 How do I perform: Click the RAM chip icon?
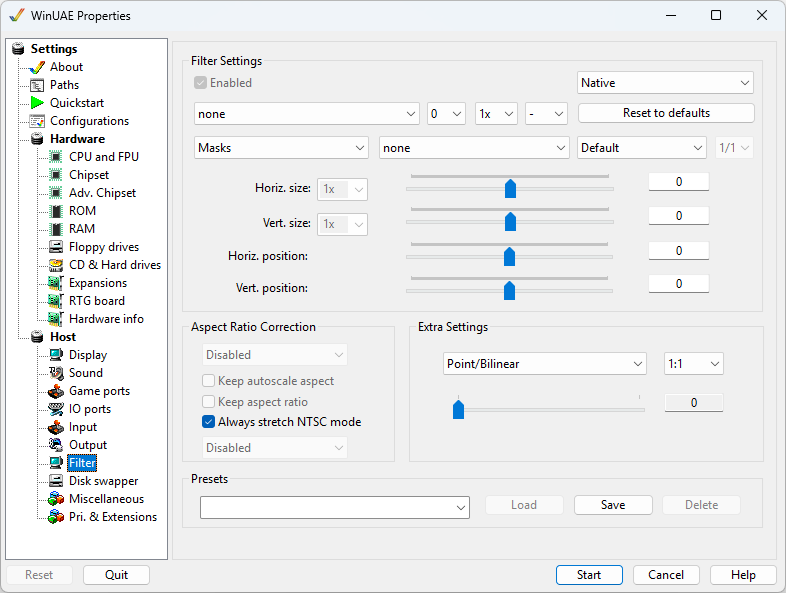(x=56, y=229)
